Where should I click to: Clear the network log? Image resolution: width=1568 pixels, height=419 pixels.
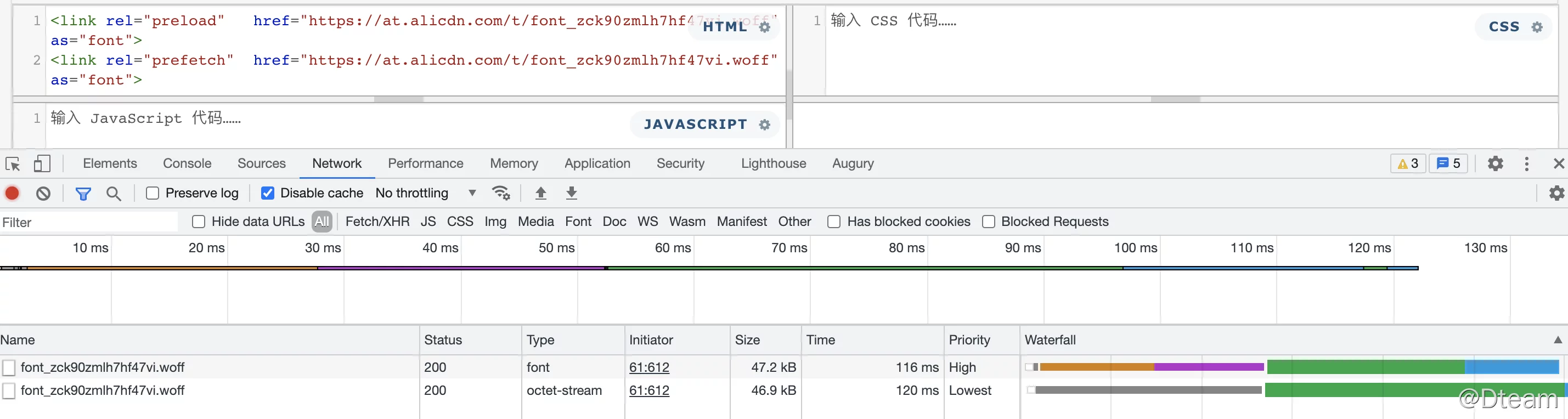coord(43,194)
